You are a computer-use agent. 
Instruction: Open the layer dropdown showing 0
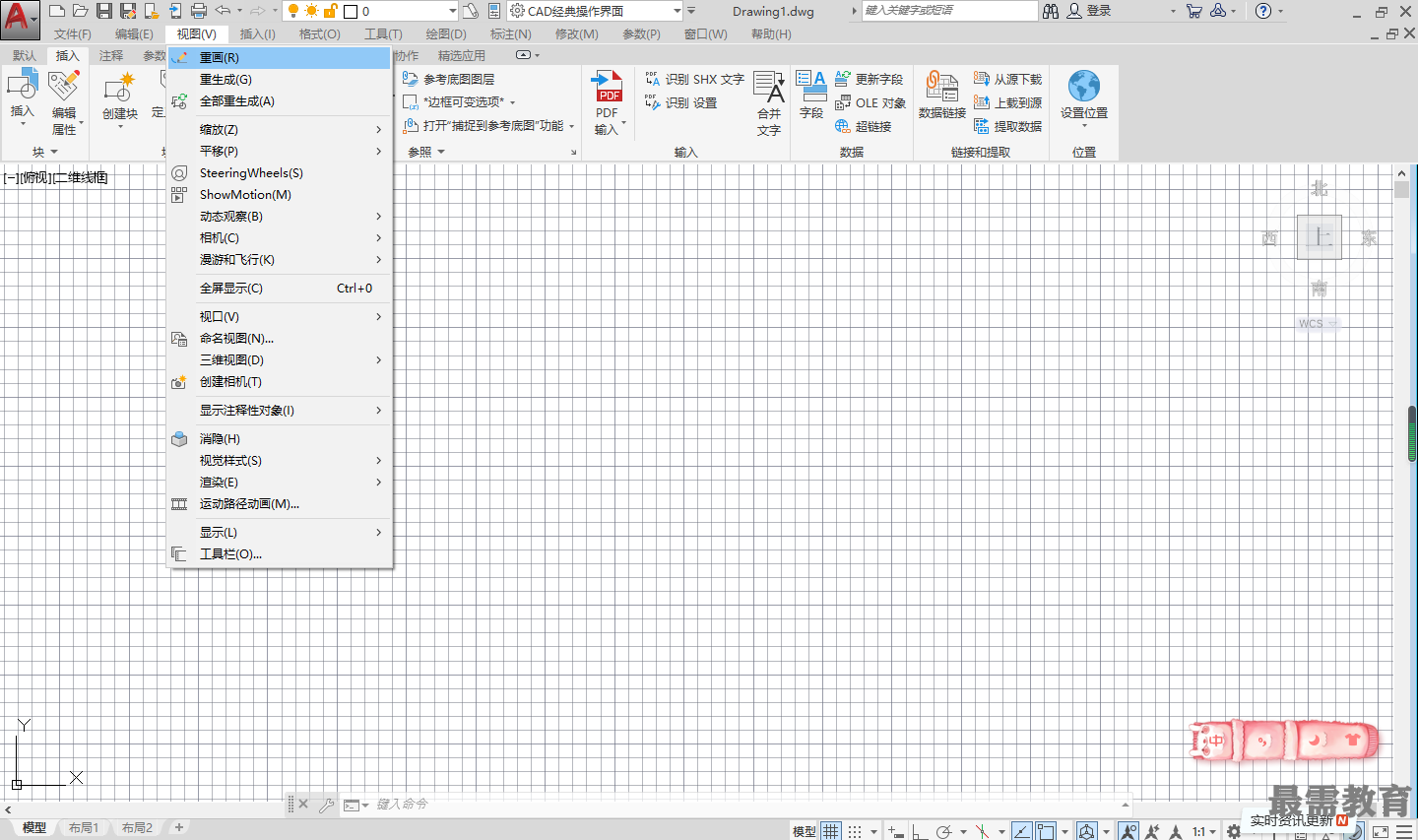[452, 12]
